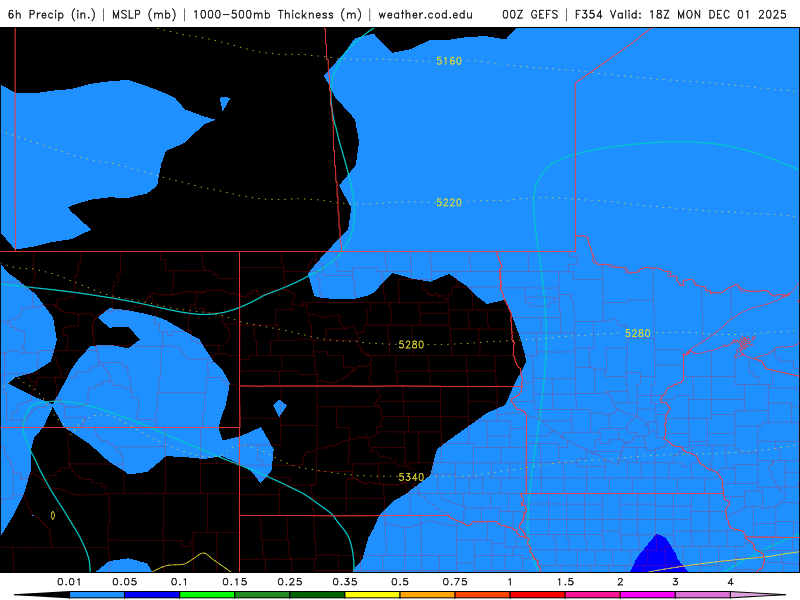Click the dark blue heavier precipitation blob
This screenshot has height=600, width=800.
(658, 555)
